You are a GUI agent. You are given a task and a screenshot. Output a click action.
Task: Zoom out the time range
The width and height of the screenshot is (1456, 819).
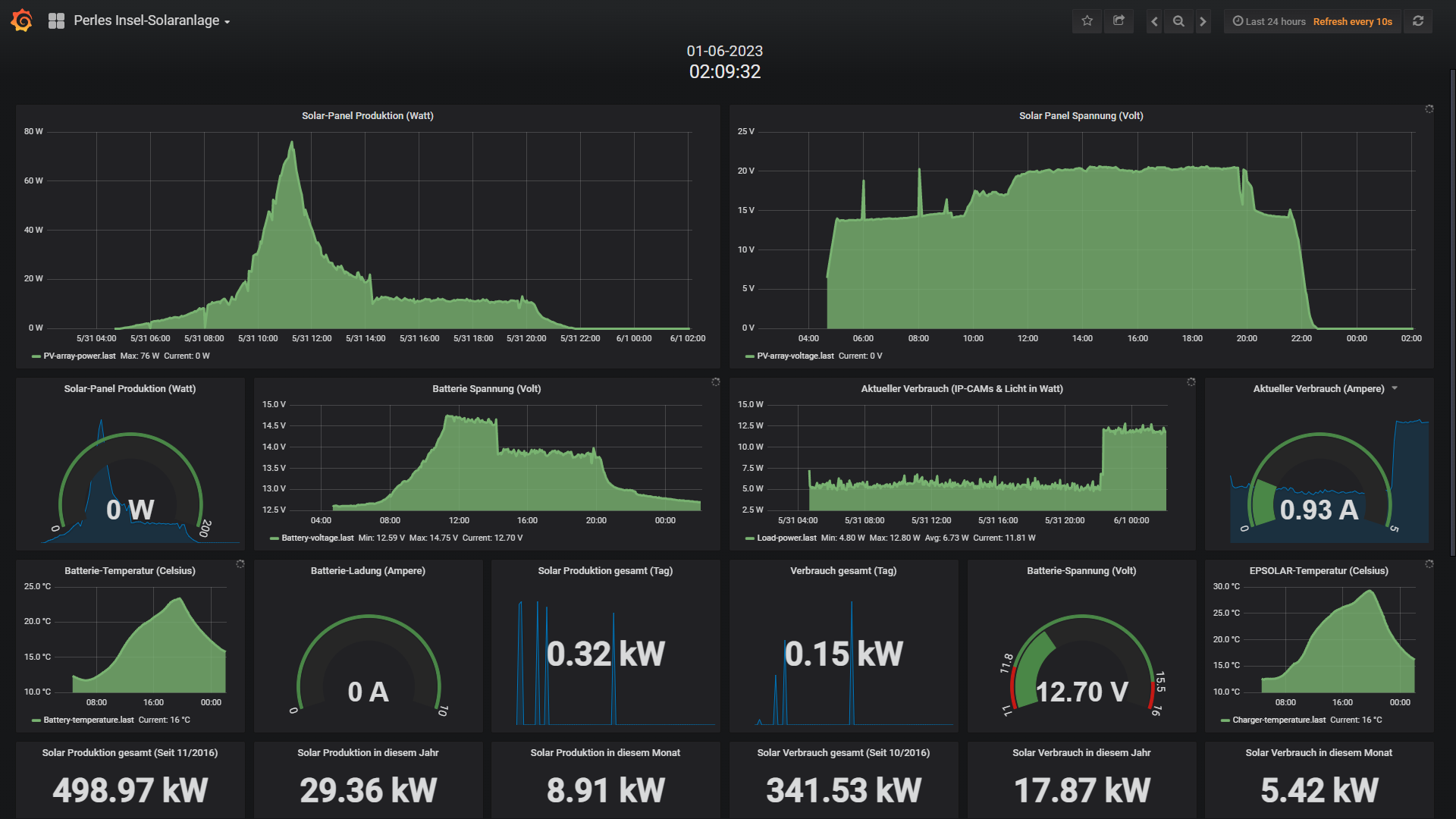tap(1178, 21)
